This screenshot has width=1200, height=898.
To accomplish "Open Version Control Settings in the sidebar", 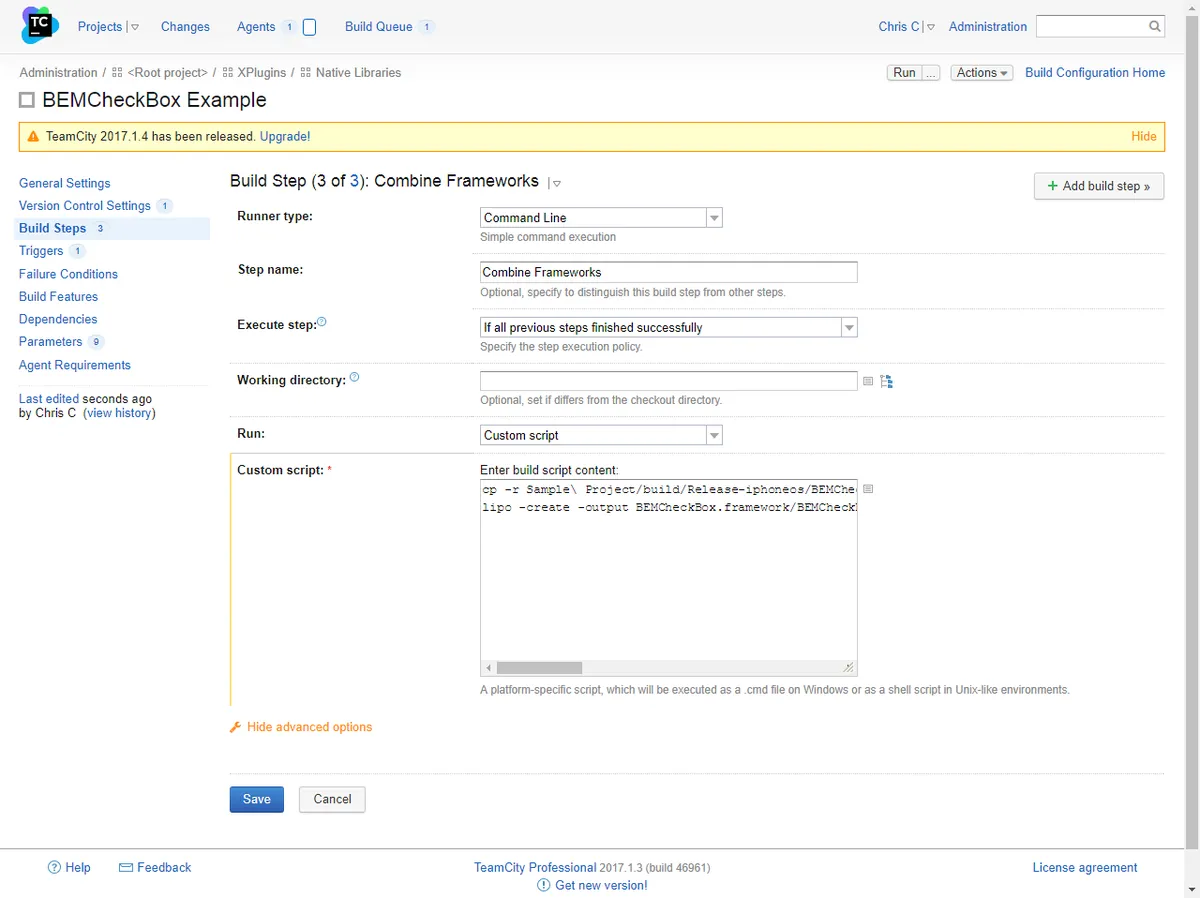I will (85, 206).
